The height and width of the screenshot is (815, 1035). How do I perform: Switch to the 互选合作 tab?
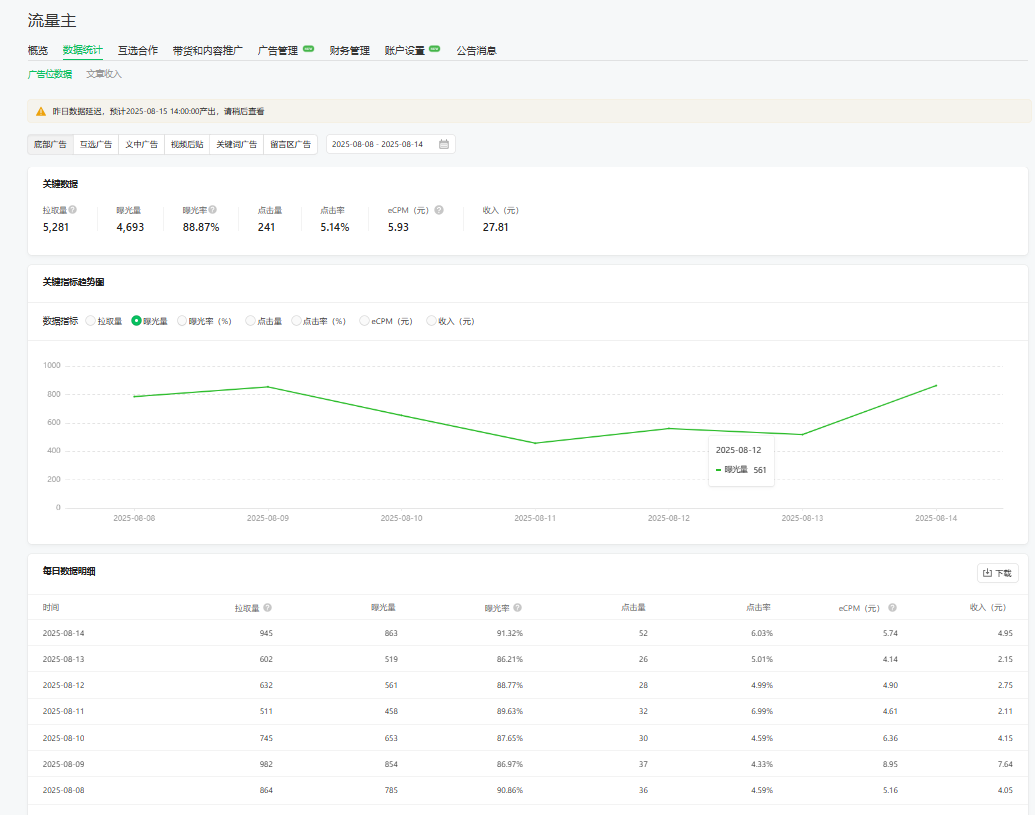point(138,51)
